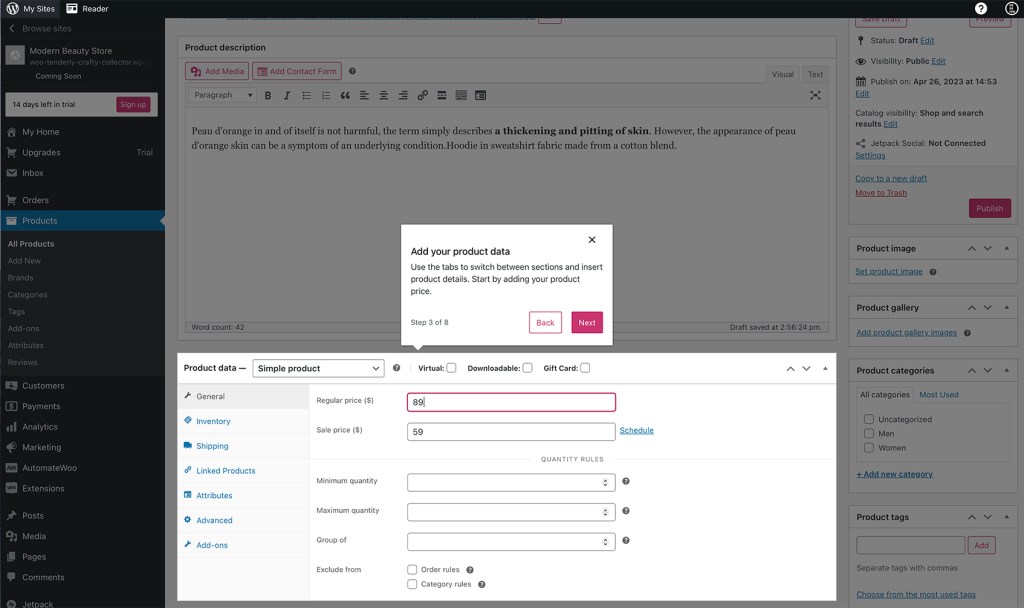Toggle bold formatting in description editor
Screen dimensions: 1024x608
point(268,95)
